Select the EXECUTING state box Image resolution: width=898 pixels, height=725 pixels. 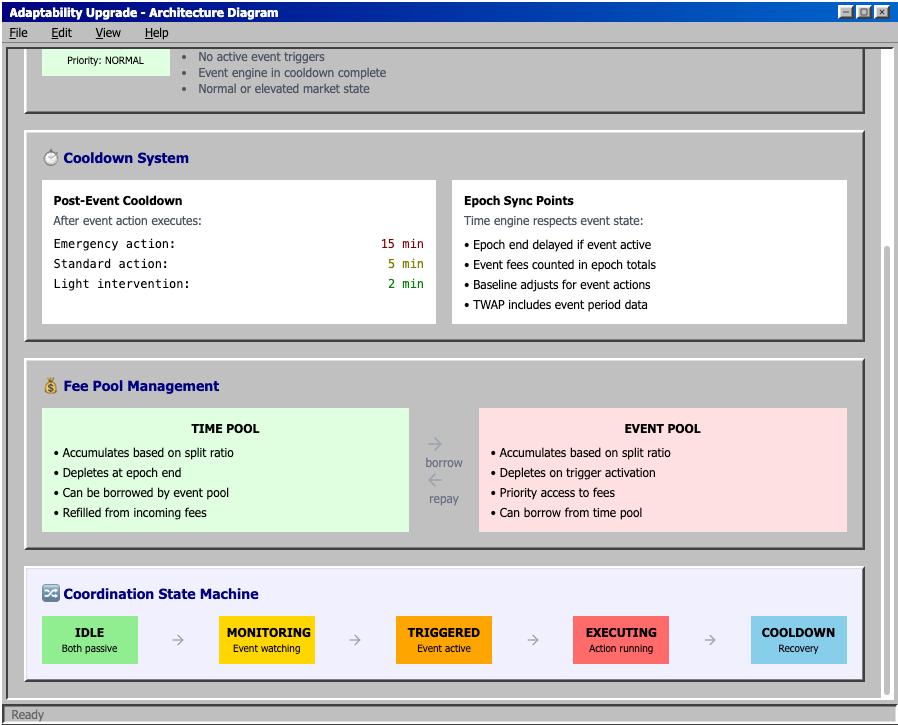621,640
